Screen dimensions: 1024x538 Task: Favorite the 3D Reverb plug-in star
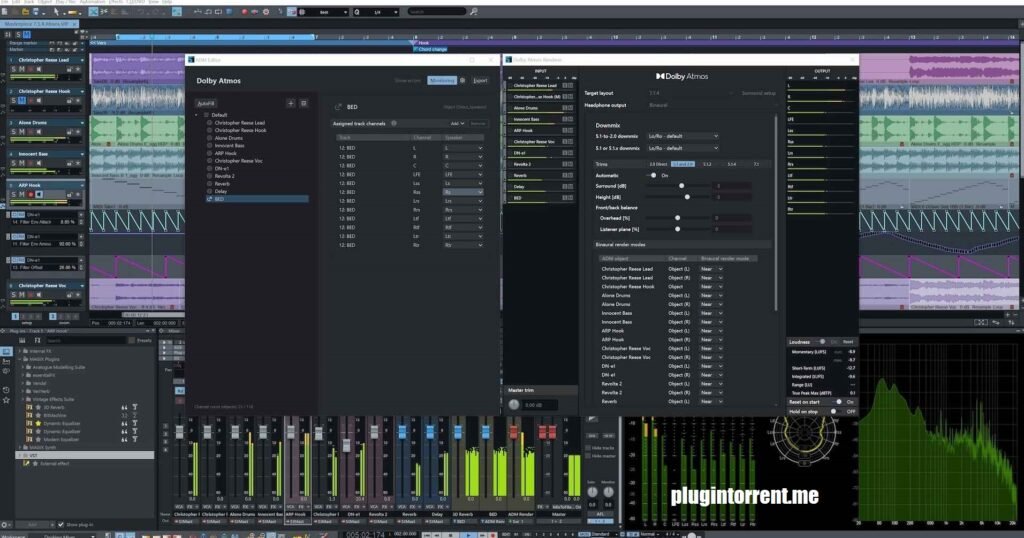38,407
